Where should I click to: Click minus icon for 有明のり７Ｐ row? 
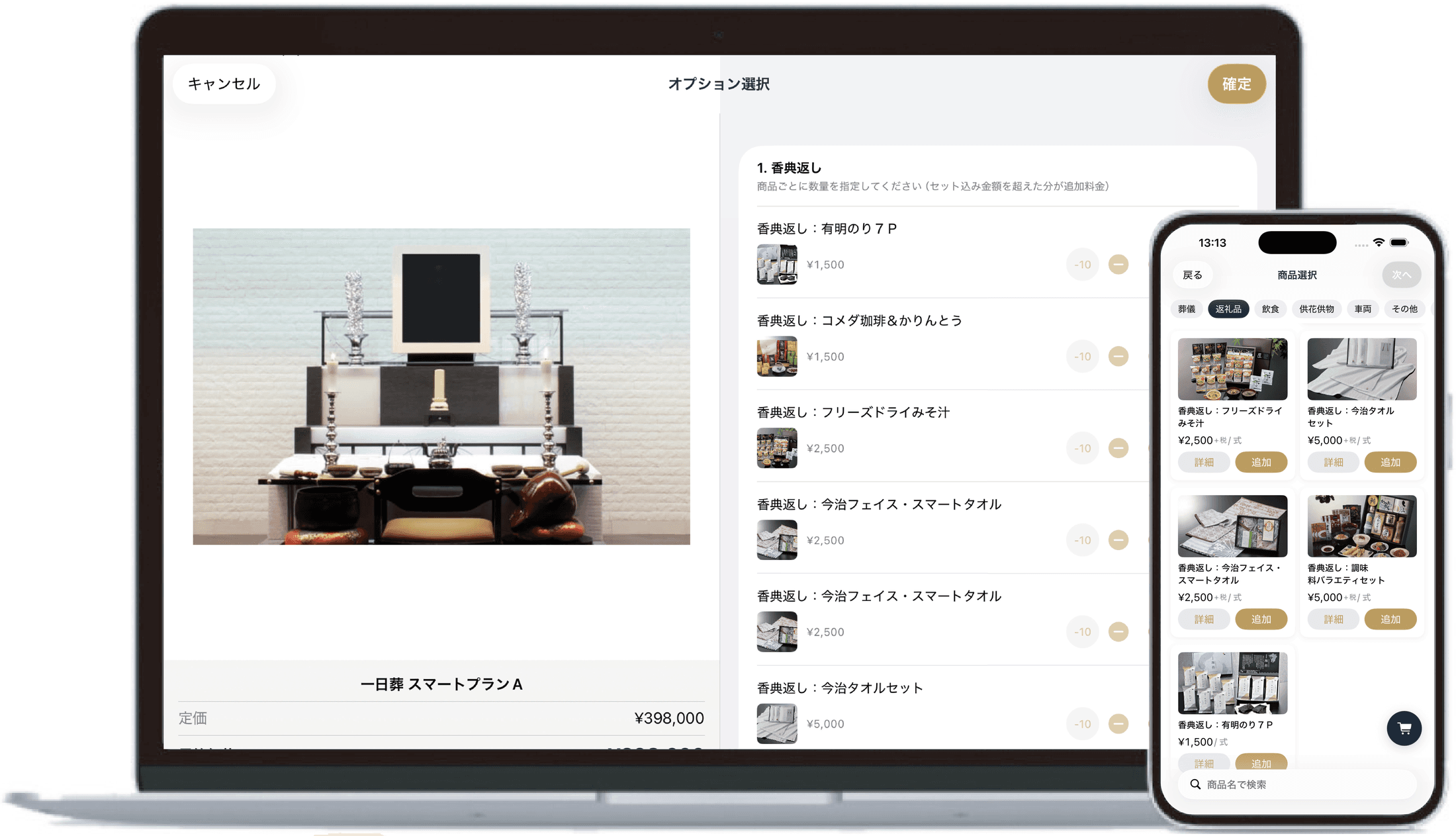pos(1118,265)
